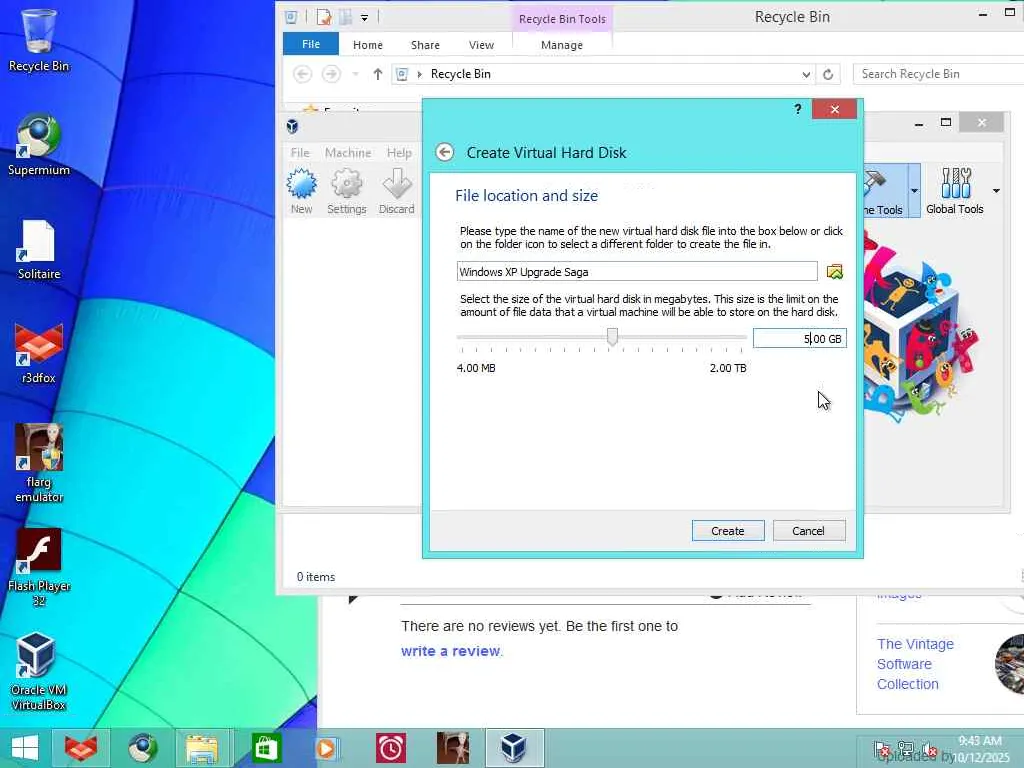Switch to VirtualBox in the taskbar
This screenshot has height=768, width=1024.
(514, 748)
